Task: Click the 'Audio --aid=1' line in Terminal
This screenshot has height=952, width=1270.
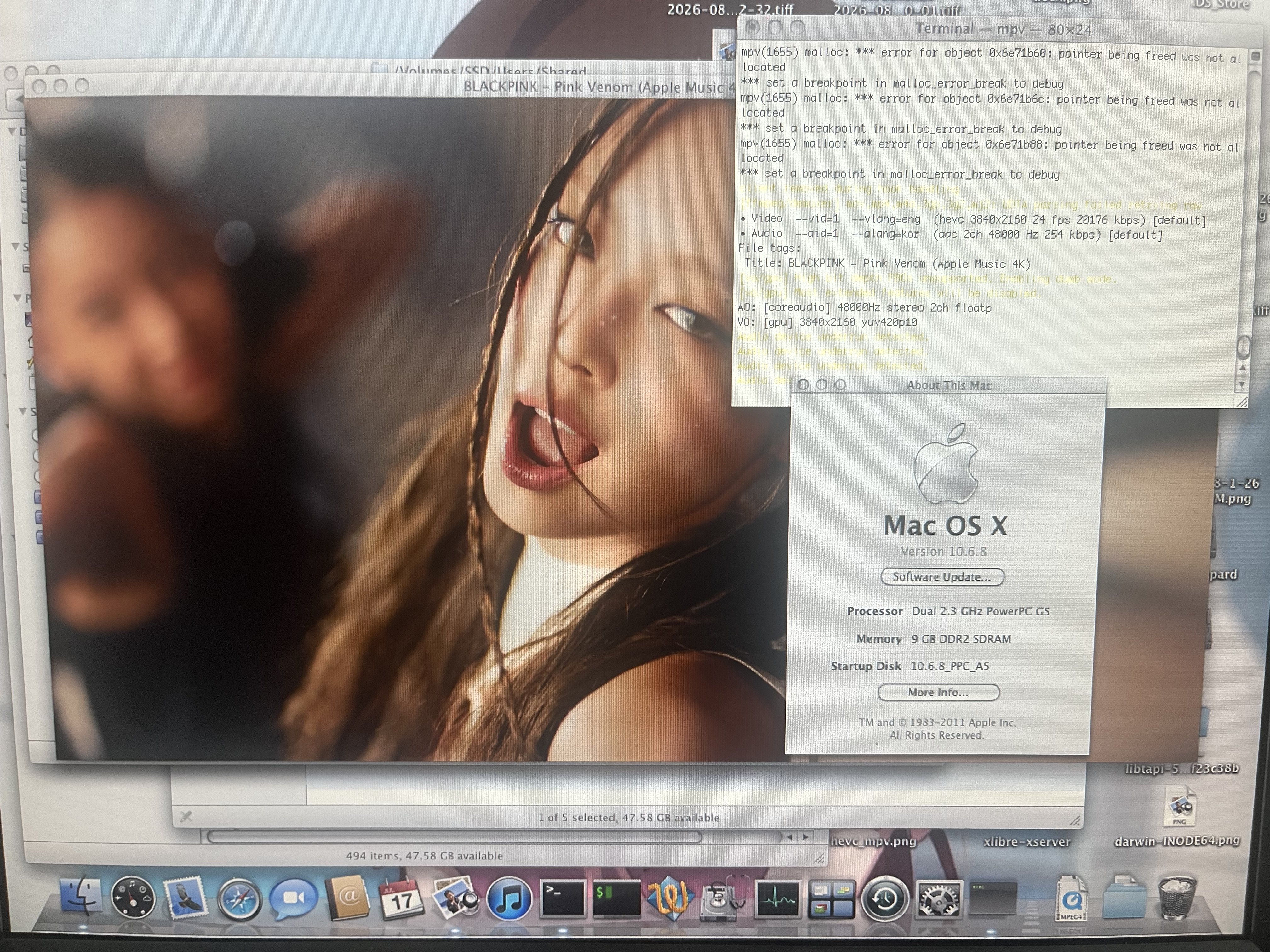Action: [x=951, y=234]
